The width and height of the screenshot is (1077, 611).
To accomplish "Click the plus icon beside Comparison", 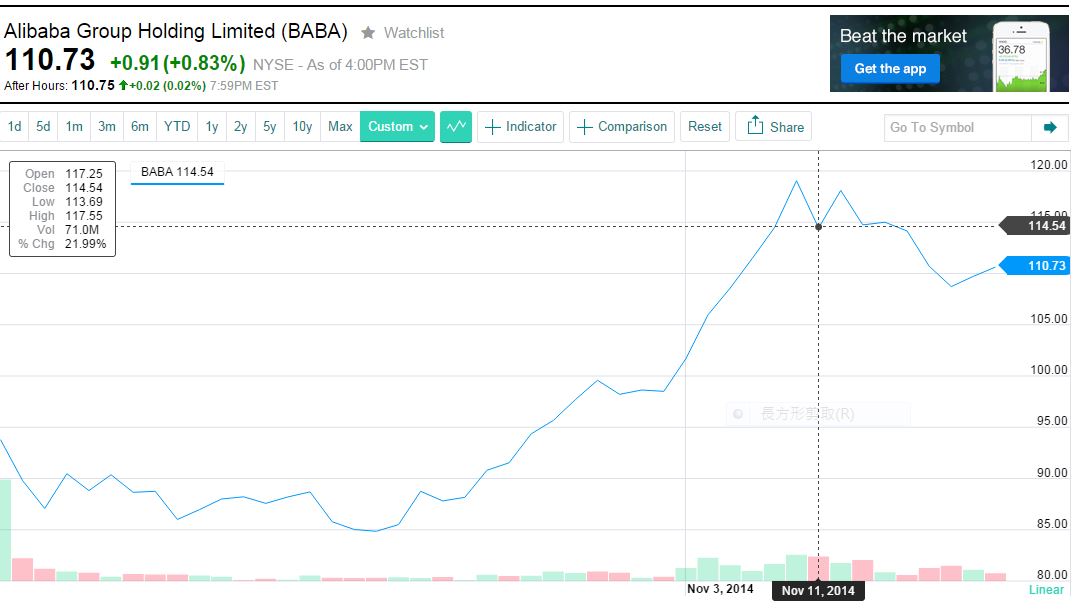I will pyautogui.click(x=585, y=127).
